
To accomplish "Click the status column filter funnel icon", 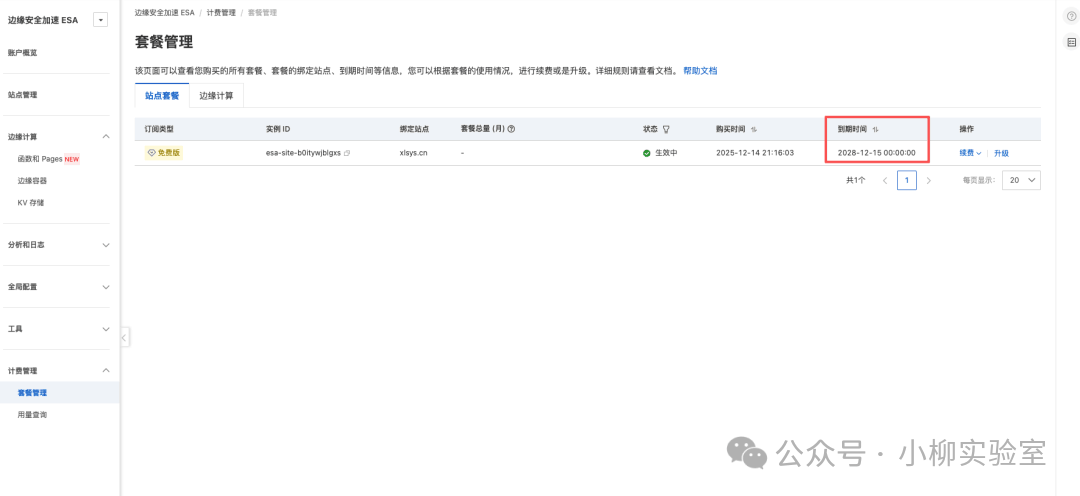I will click(x=666, y=129).
